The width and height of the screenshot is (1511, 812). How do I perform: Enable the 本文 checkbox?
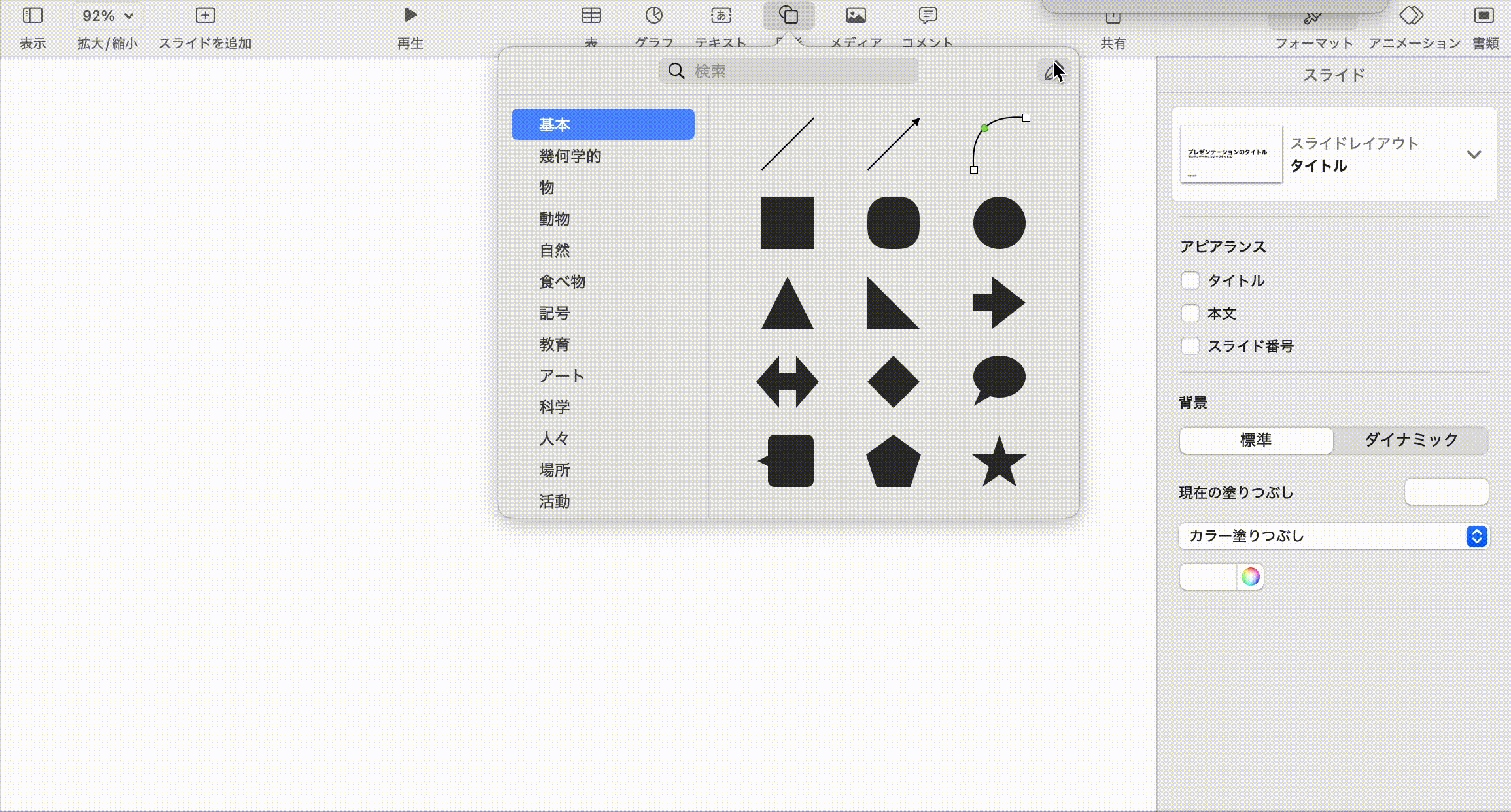tap(1190, 314)
